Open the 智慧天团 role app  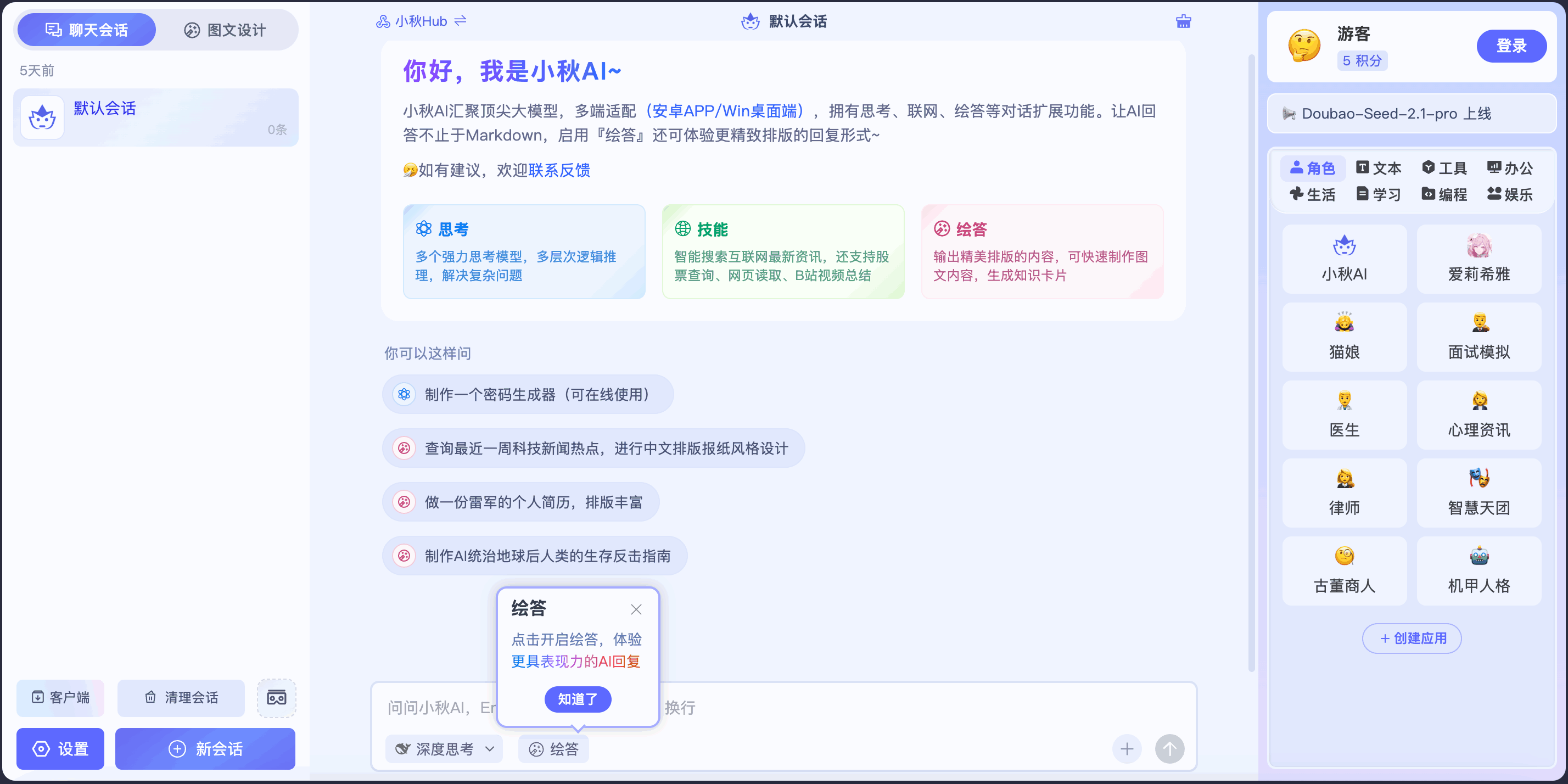coord(1479,493)
